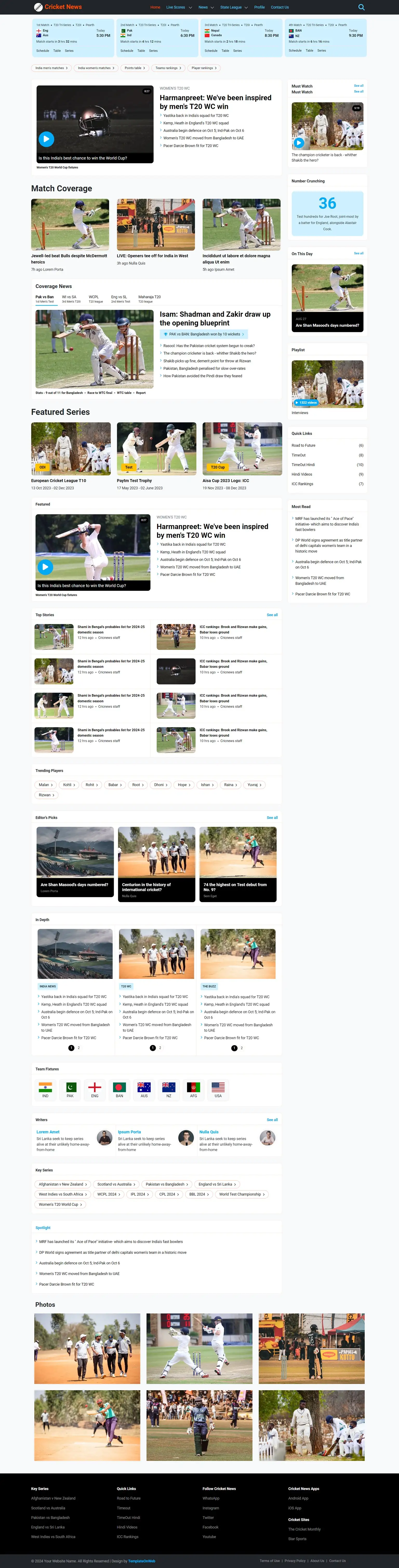Open Contact Us in the top navigation
Screen dimensions: 399x1568
[280, 7]
